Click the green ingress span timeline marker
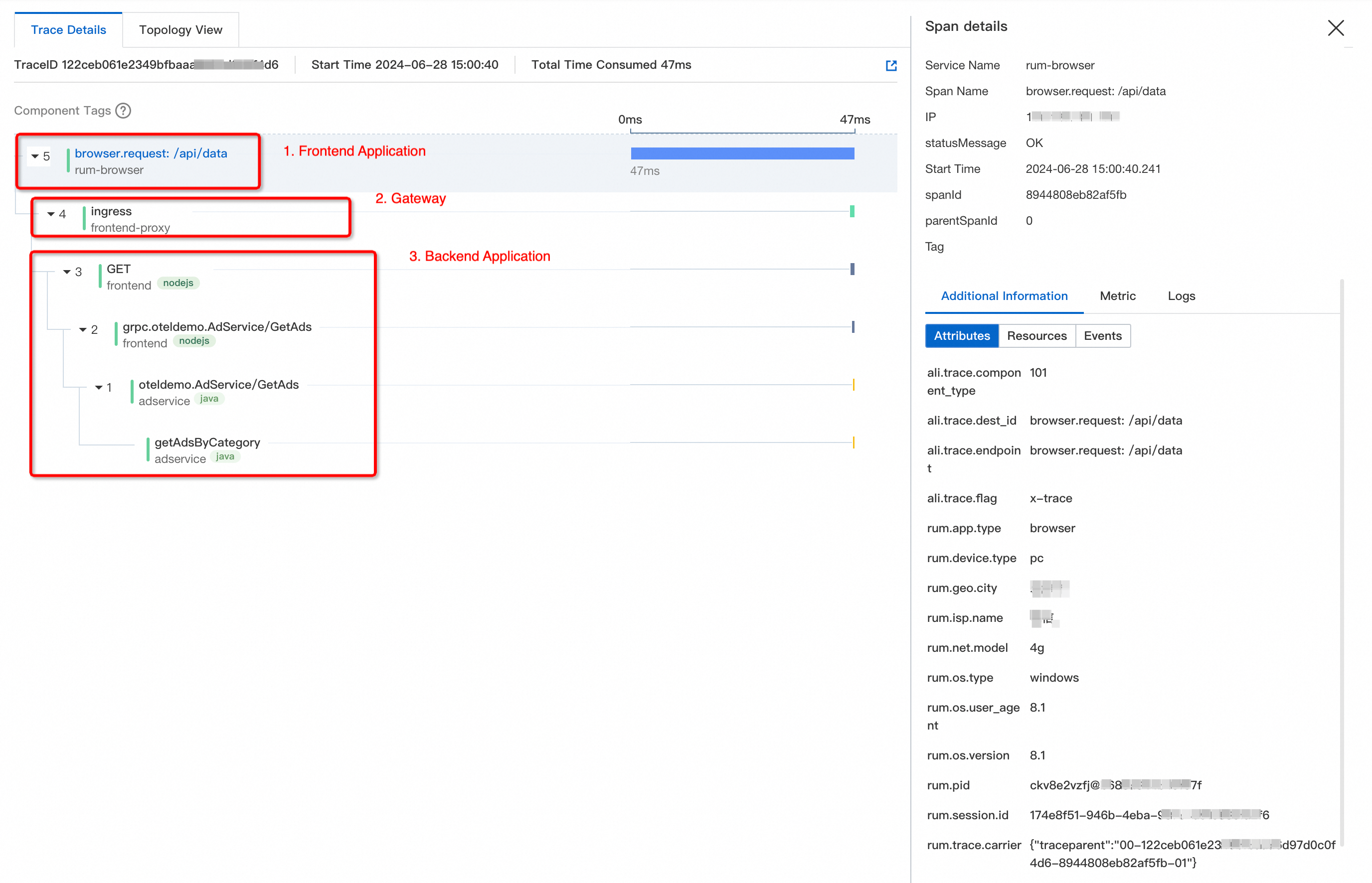 [852, 211]
